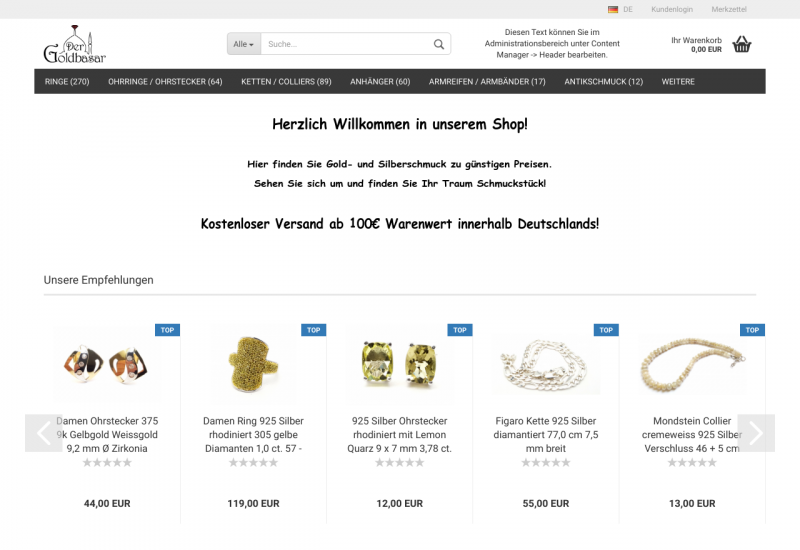Rate the Damen Ring with stars
Viewport: 800px width, 550px height.
[254, 463]
